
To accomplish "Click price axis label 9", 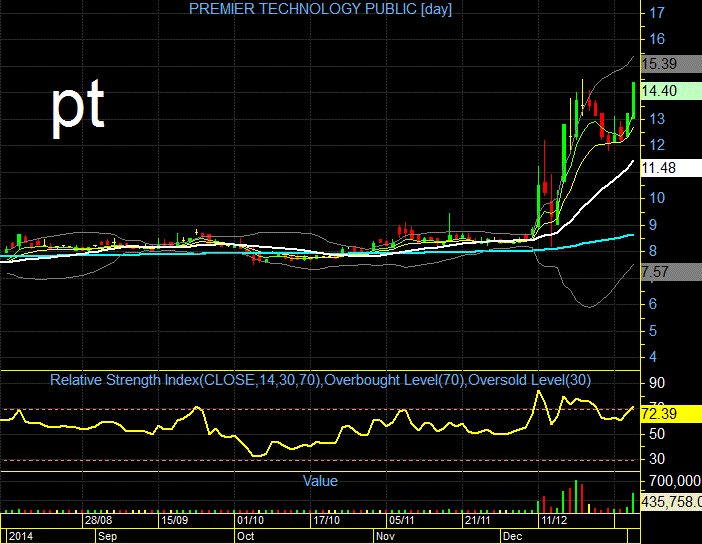I will (653, 225).
